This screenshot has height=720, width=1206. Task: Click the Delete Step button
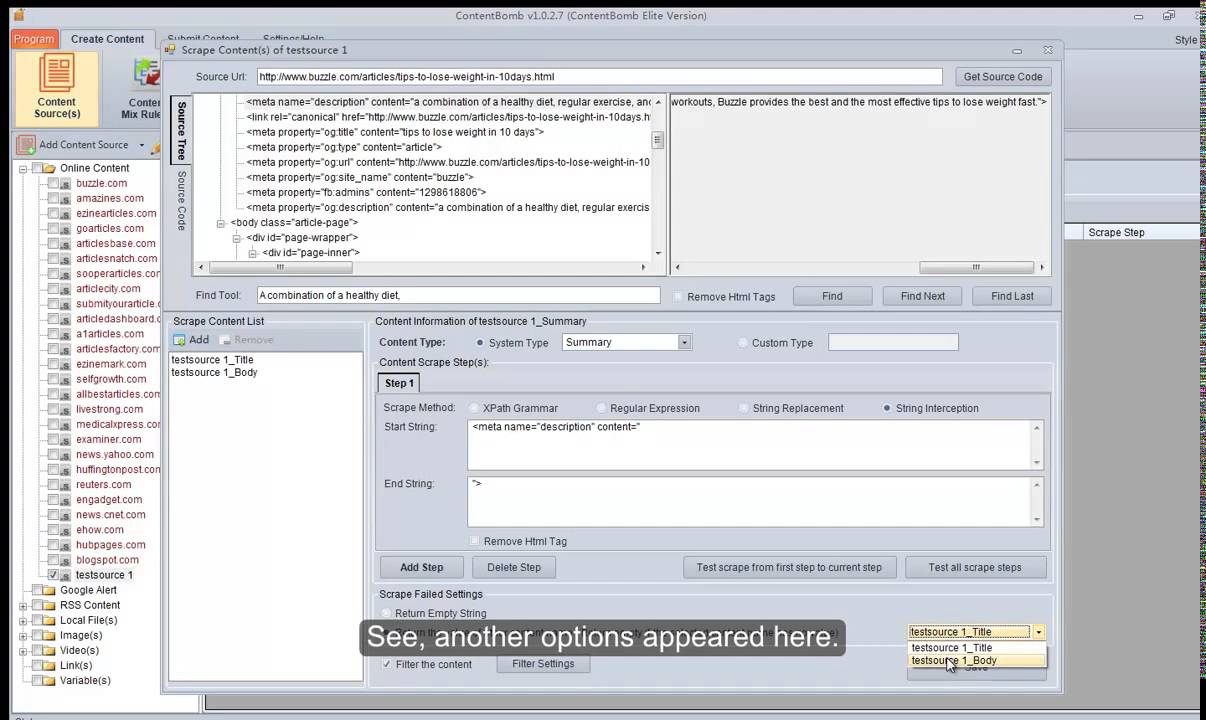click(514, 567)
